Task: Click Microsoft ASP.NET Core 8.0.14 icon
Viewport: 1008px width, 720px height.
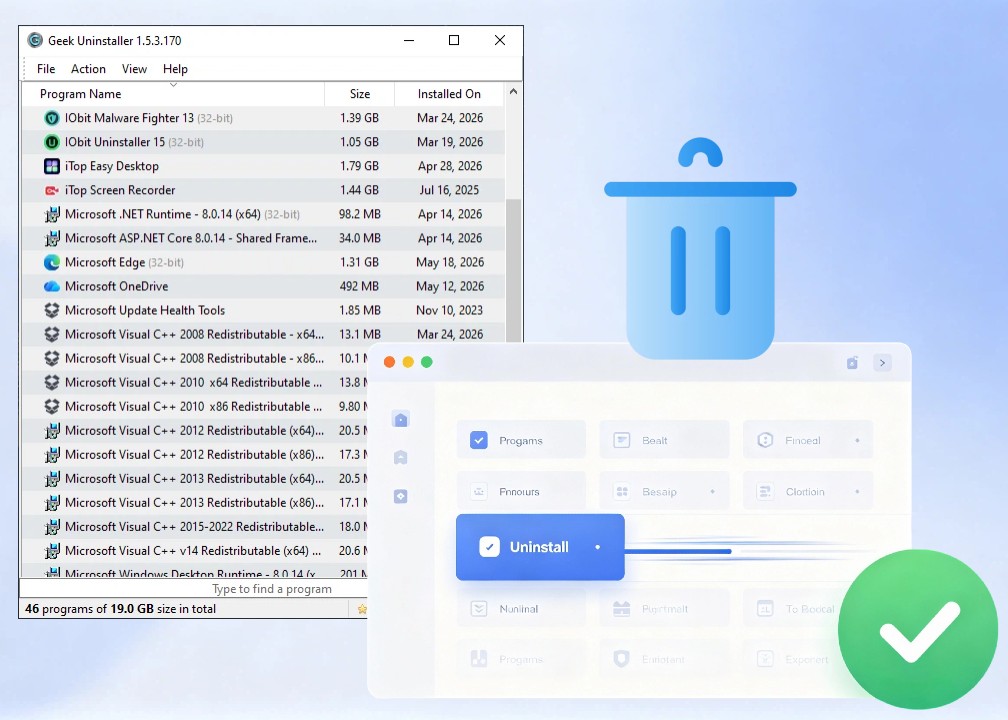Action: 52,238
